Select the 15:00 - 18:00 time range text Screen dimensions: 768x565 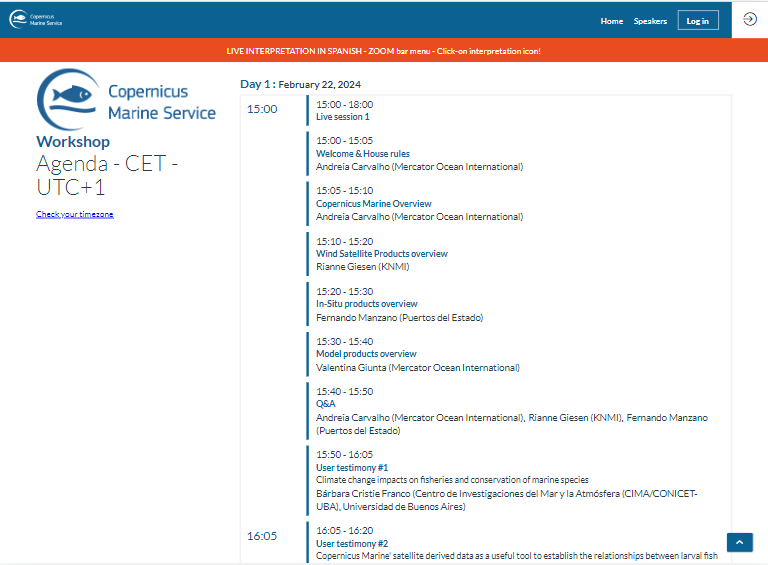[344, 104]
